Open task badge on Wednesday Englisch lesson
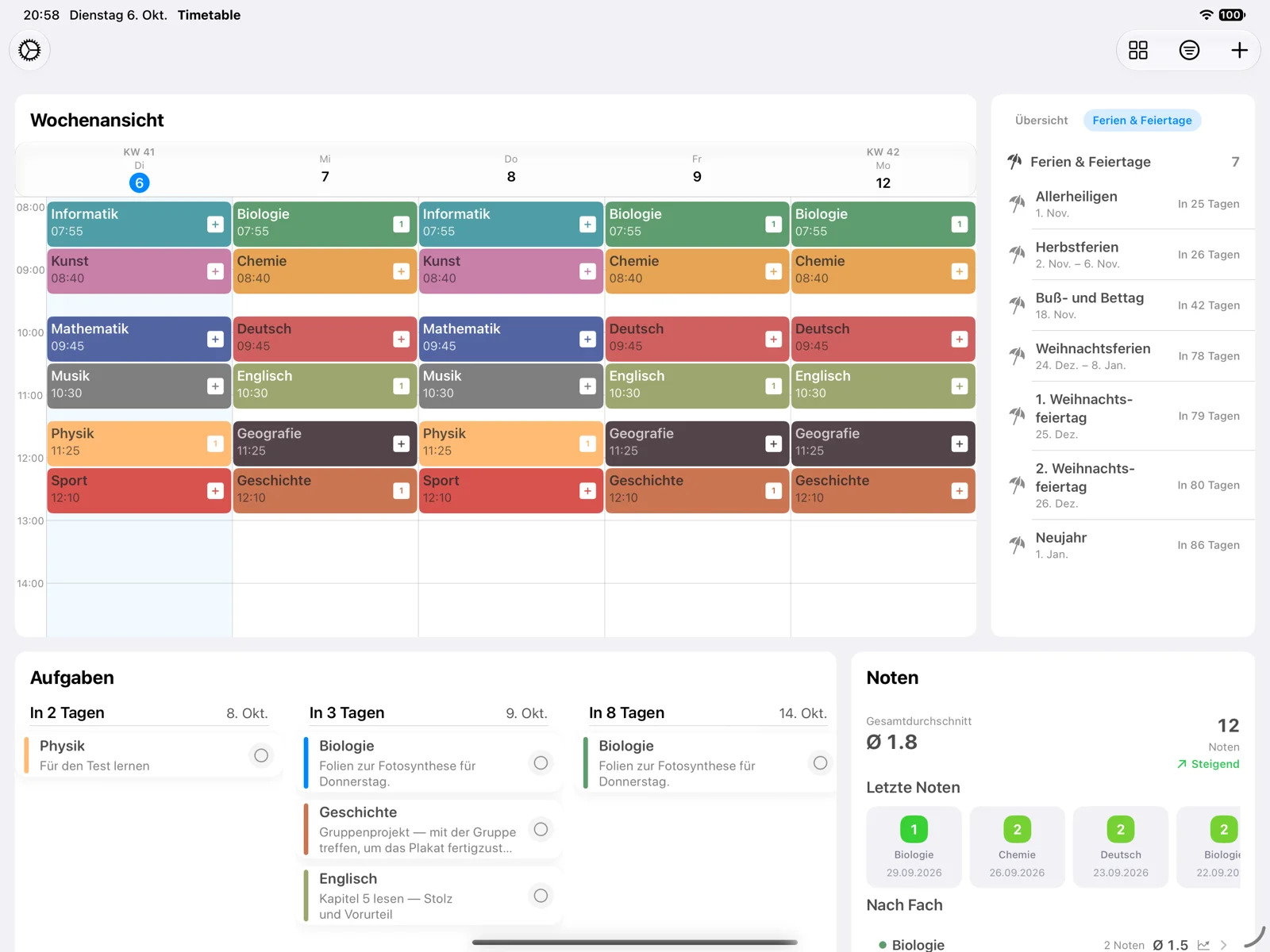Image resolution: width=1270 pixels, height=952 pixels. pos(401,386)
